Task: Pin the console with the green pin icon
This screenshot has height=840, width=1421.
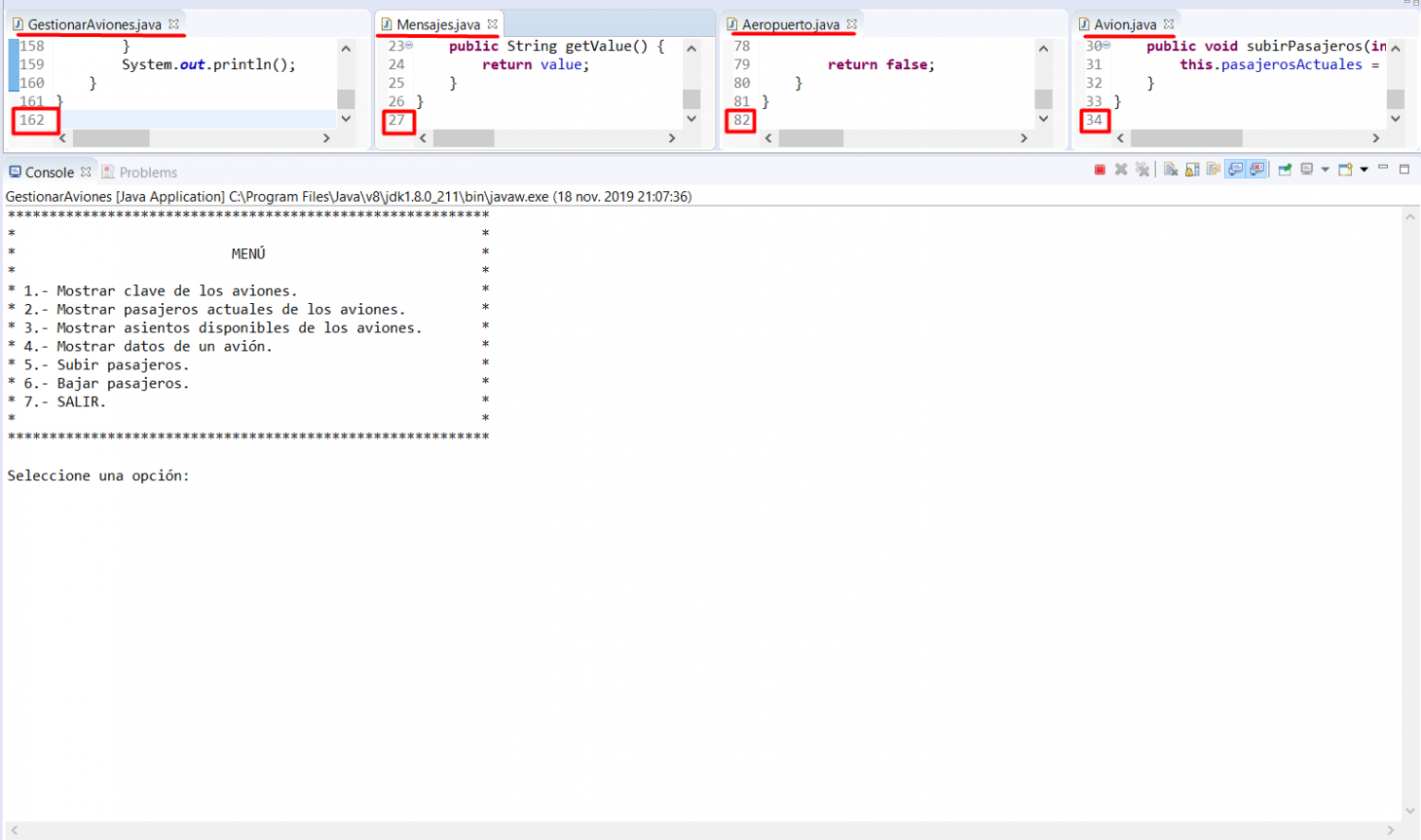Action: pyautogui.click(x=1285, y=170)
